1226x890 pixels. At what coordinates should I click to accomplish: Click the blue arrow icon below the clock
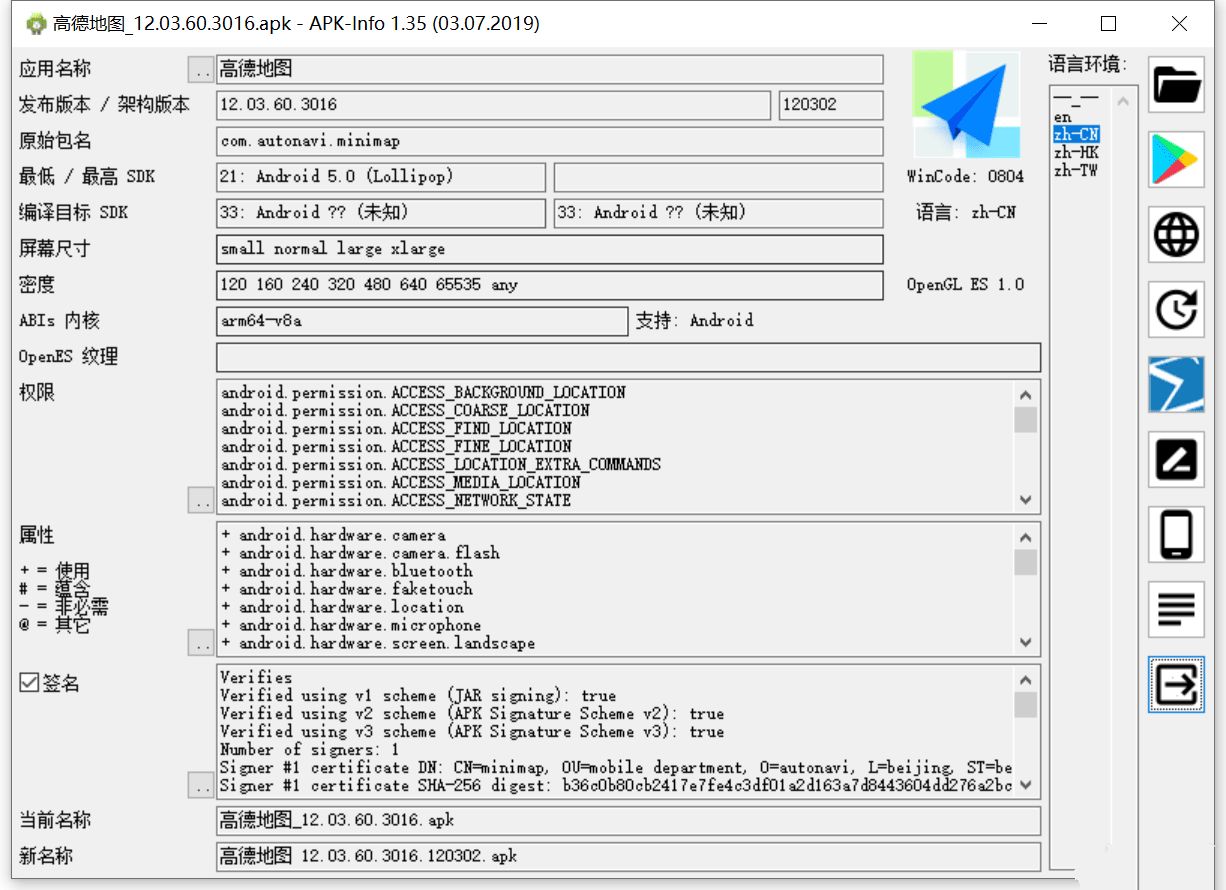click(x=1176, y=385)
